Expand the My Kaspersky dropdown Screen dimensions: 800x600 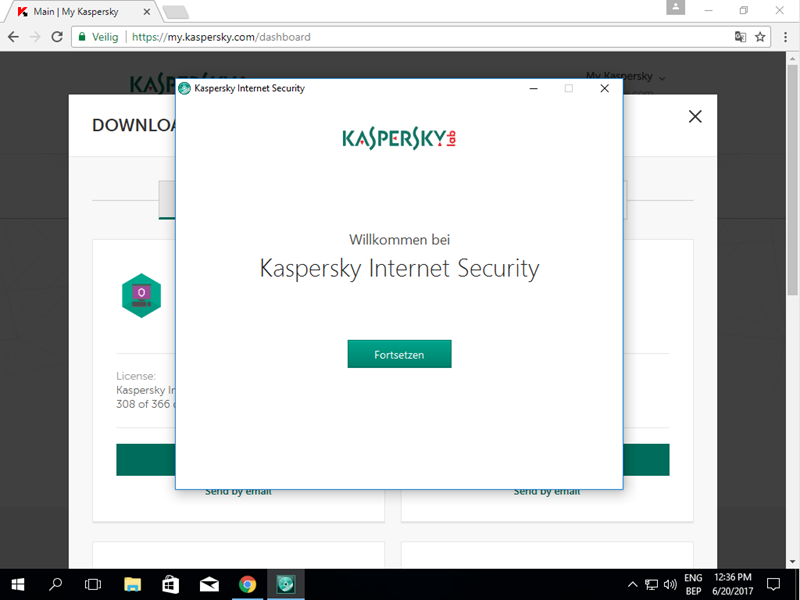[x=625, y=77]
